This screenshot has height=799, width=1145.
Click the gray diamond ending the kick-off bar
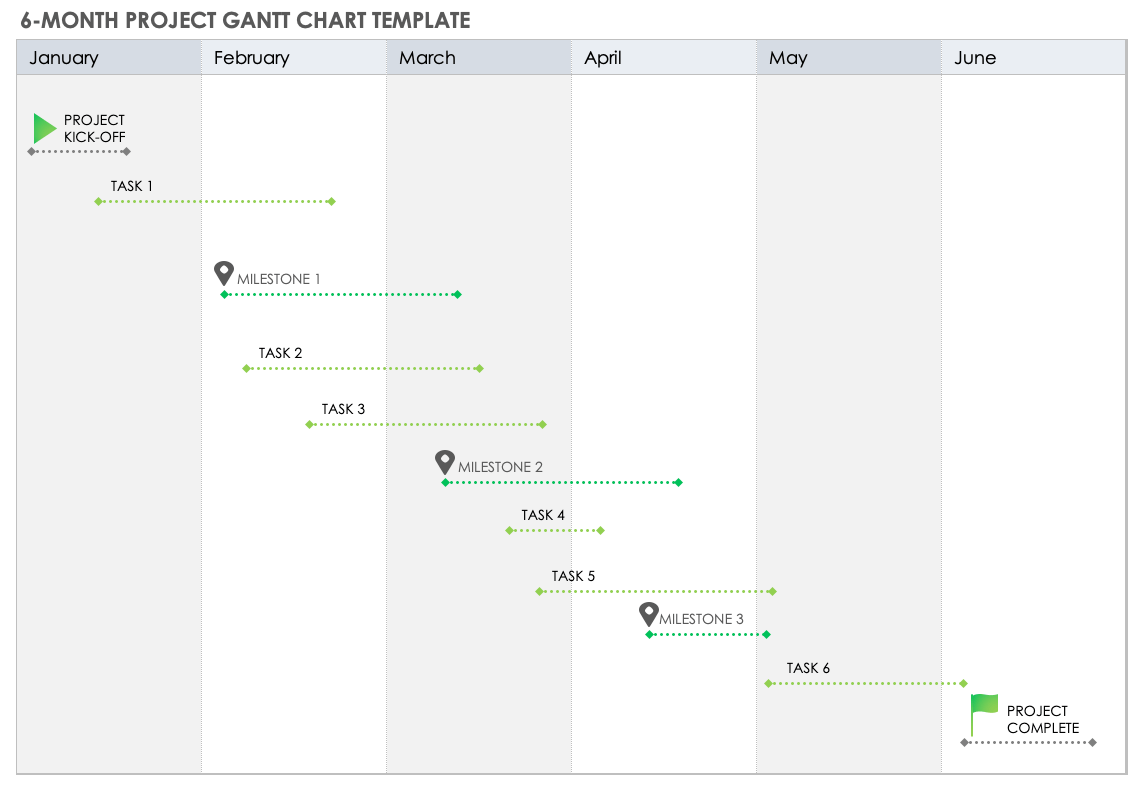tap(128, 152)
